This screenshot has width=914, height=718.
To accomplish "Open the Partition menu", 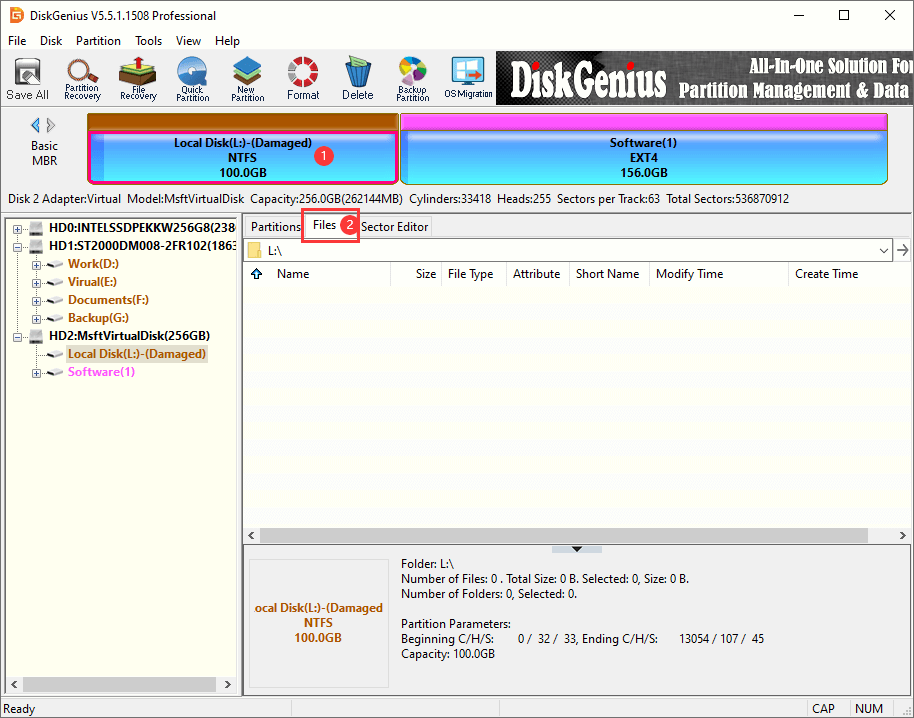I will click(x=99, y=41).
